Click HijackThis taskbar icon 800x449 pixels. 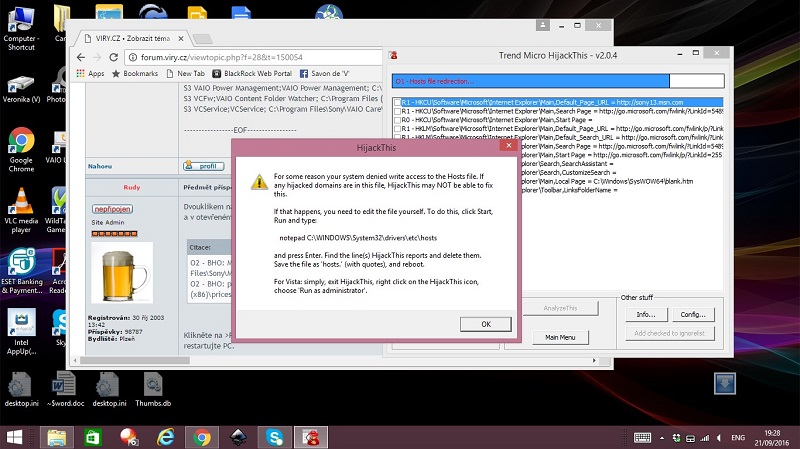pyautogui.click(x=310, y=437)
